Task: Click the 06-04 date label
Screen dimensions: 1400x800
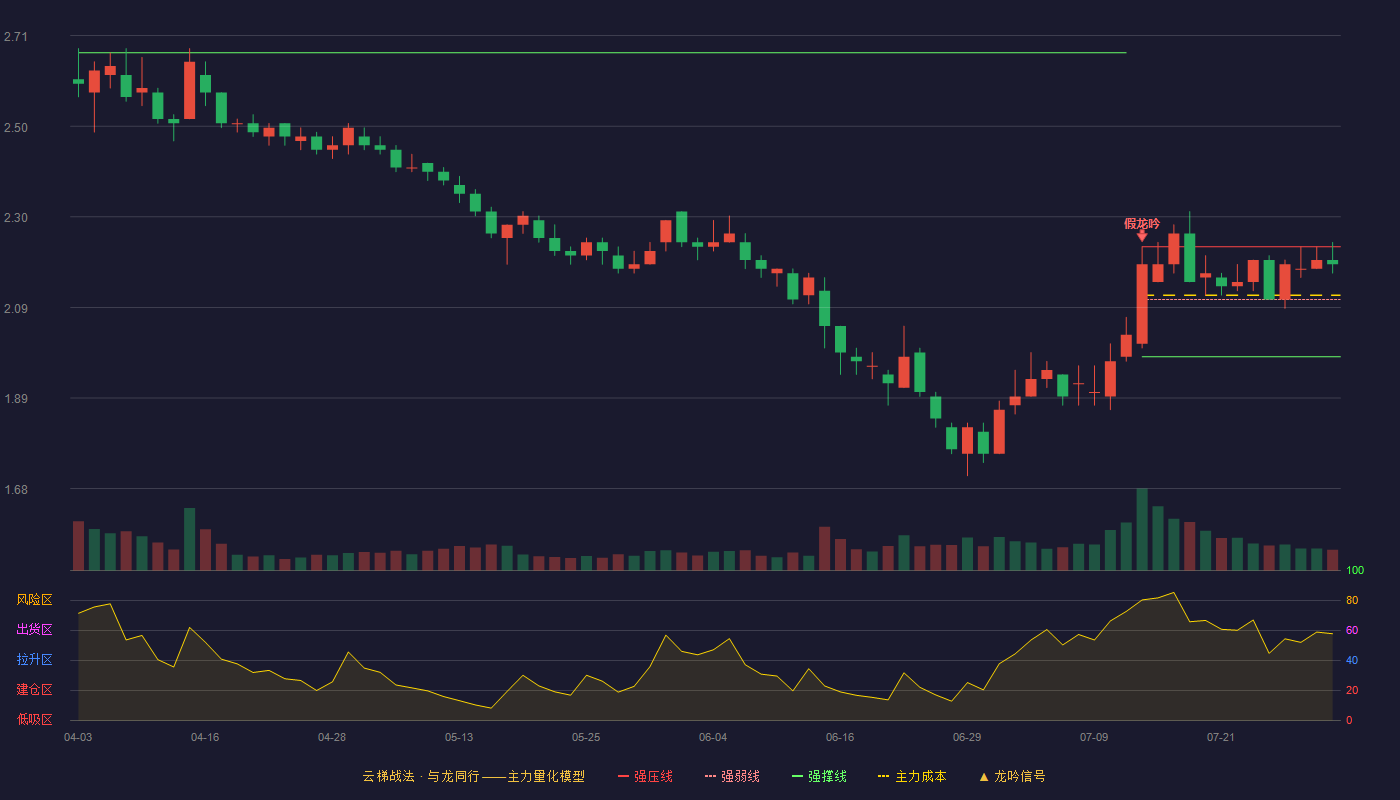Action: pyautogui.click(x=713, y=737)
